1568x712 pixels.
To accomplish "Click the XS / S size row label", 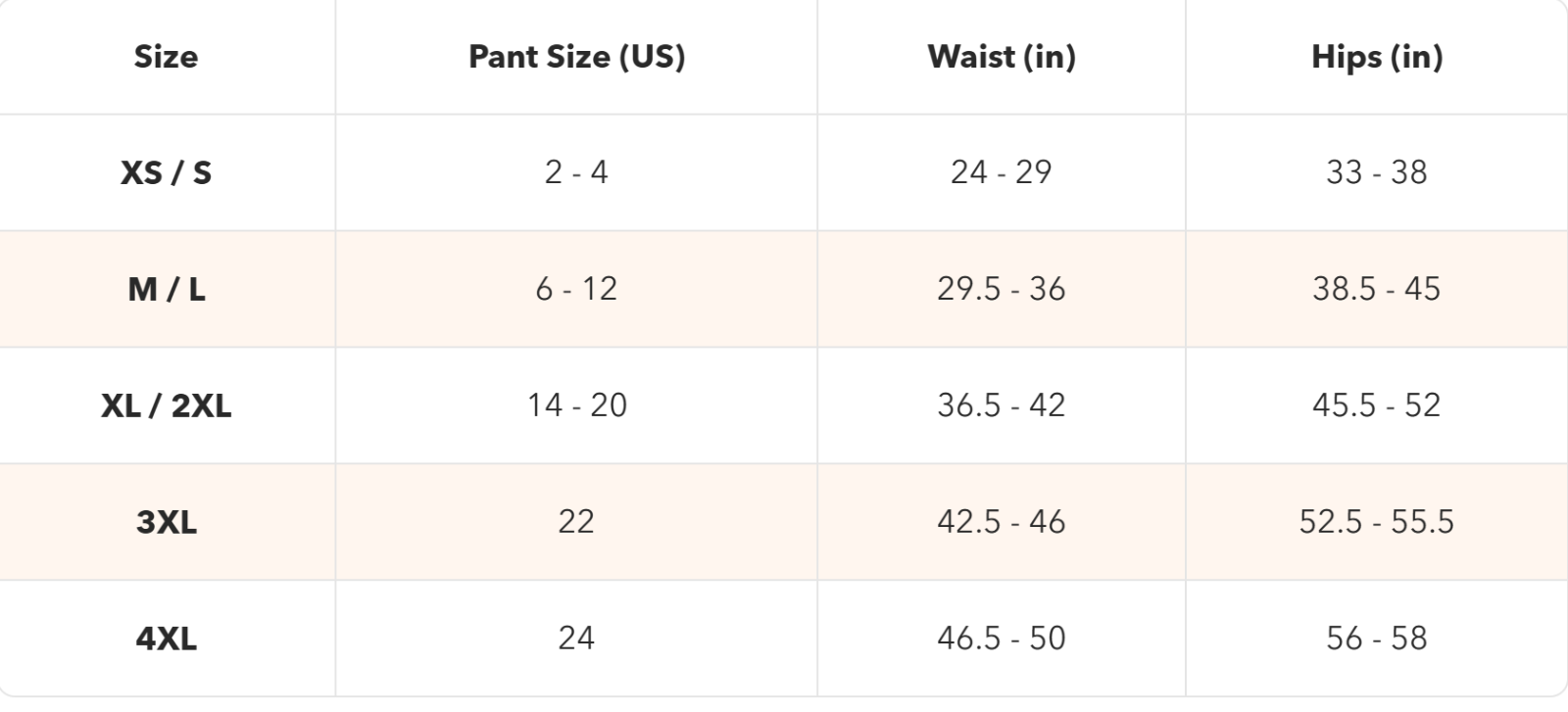I will [x=166, y=172].
